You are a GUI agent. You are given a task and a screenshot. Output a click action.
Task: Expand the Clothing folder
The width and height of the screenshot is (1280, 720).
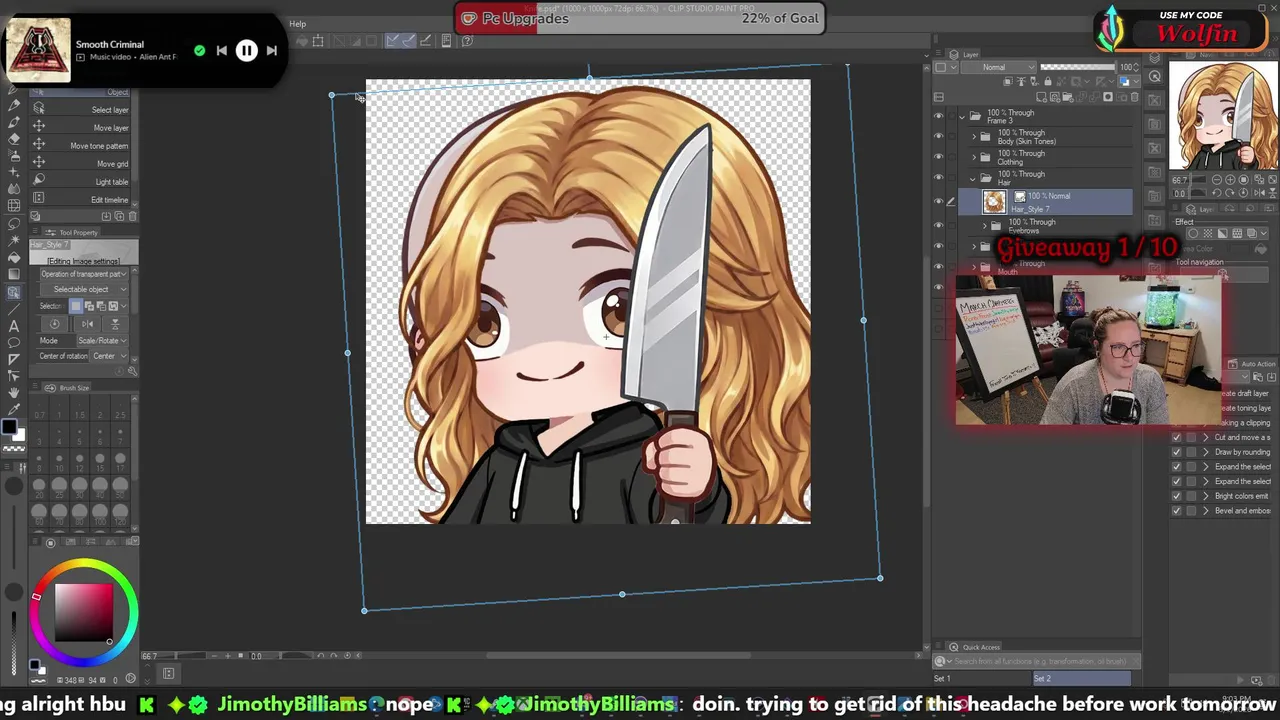(974, 158)
